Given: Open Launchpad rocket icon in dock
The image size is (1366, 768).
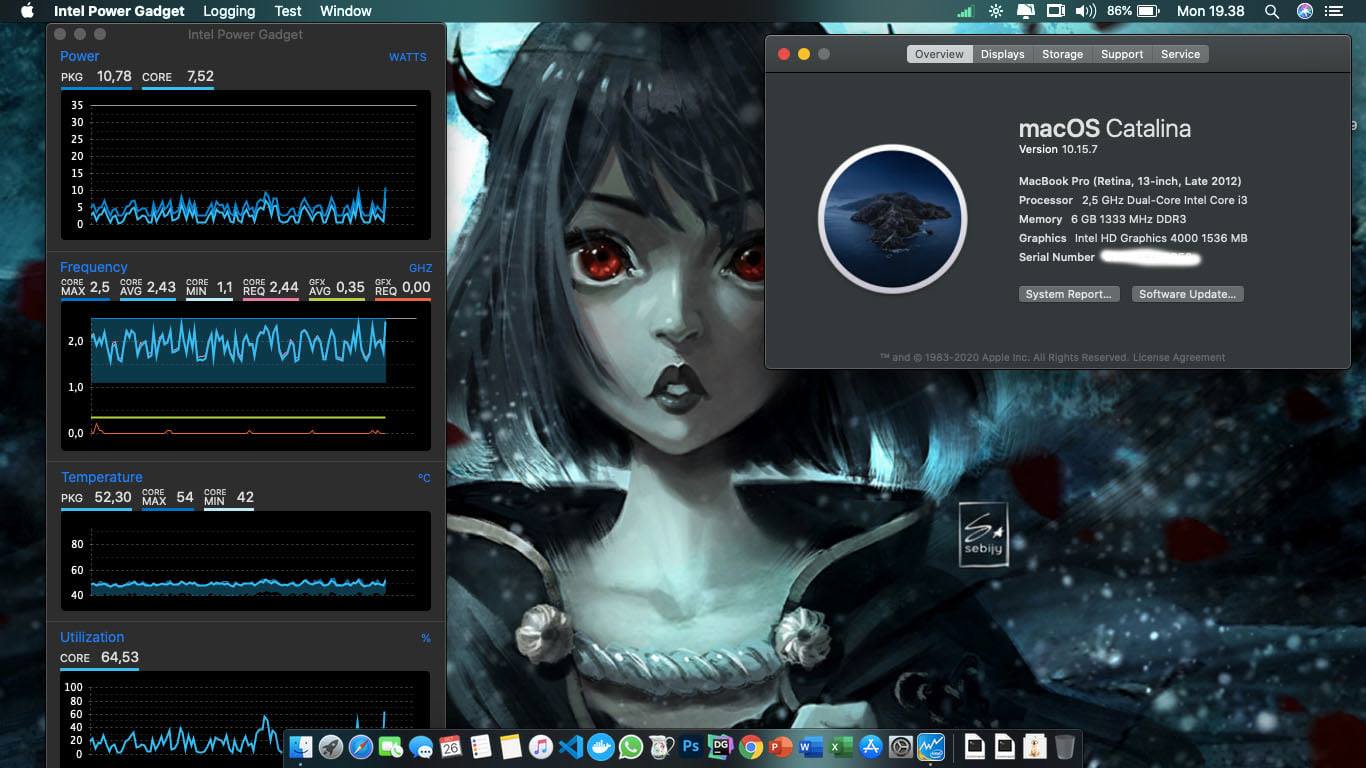Looking at the screenshot, I should coord(331,747).
